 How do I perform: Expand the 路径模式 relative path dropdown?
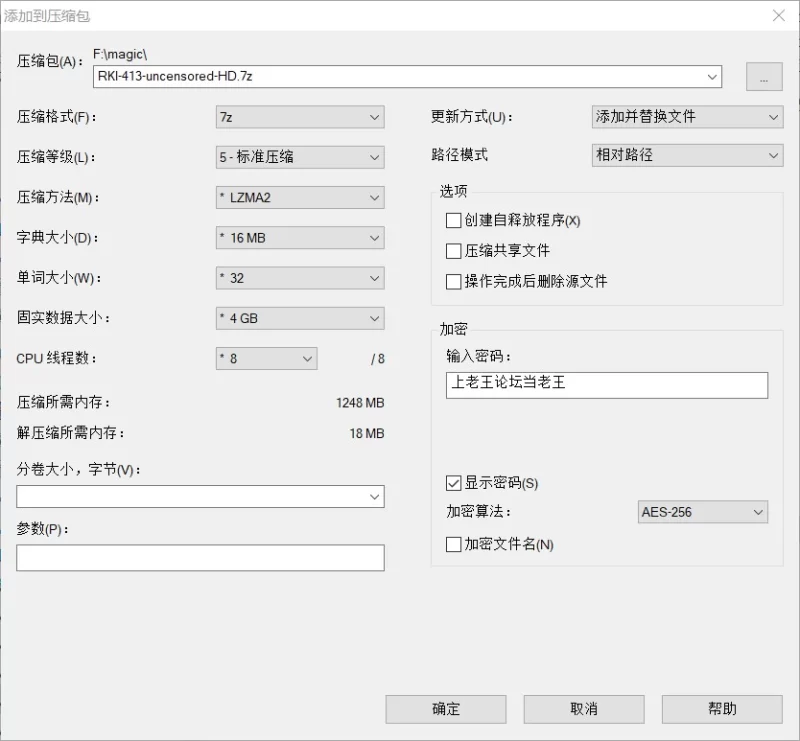[687, 155]
